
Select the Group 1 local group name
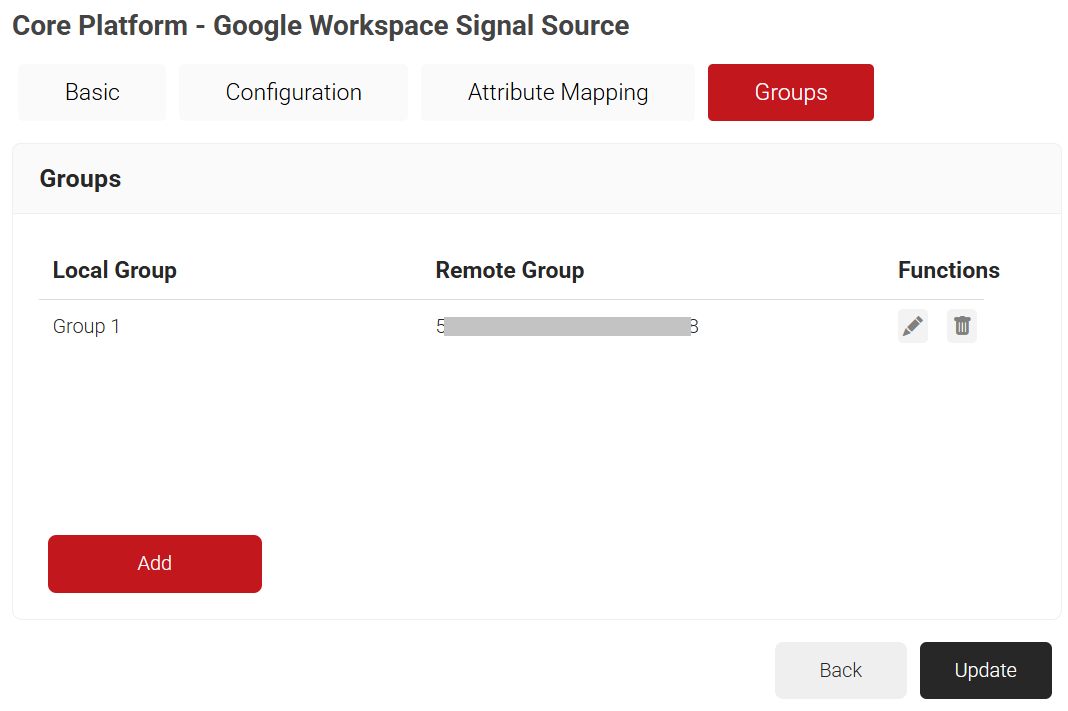click(86, 326)
